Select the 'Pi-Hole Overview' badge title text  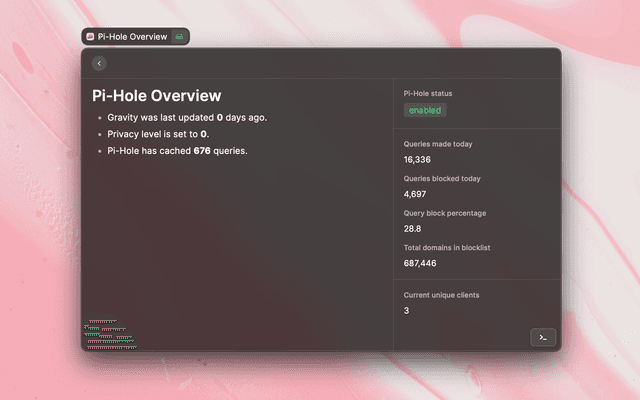(133, 37)
